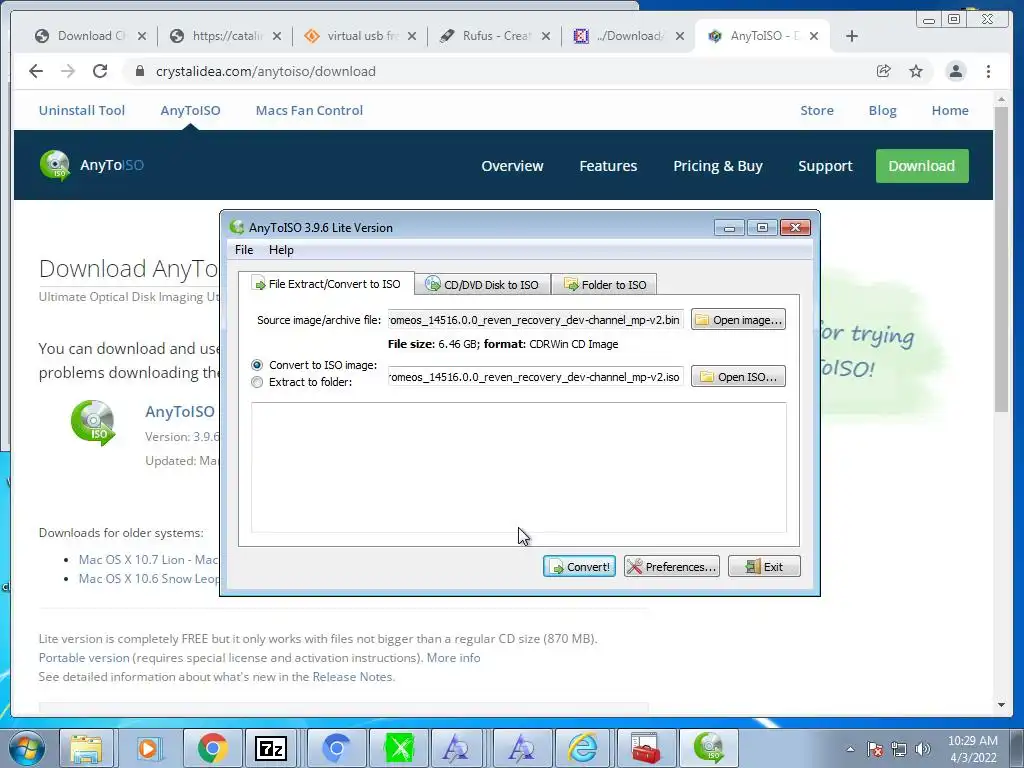Click the web page vertical scrollbar
Viewport: 1024px width, 768px height.
(x=1001, y=261)
